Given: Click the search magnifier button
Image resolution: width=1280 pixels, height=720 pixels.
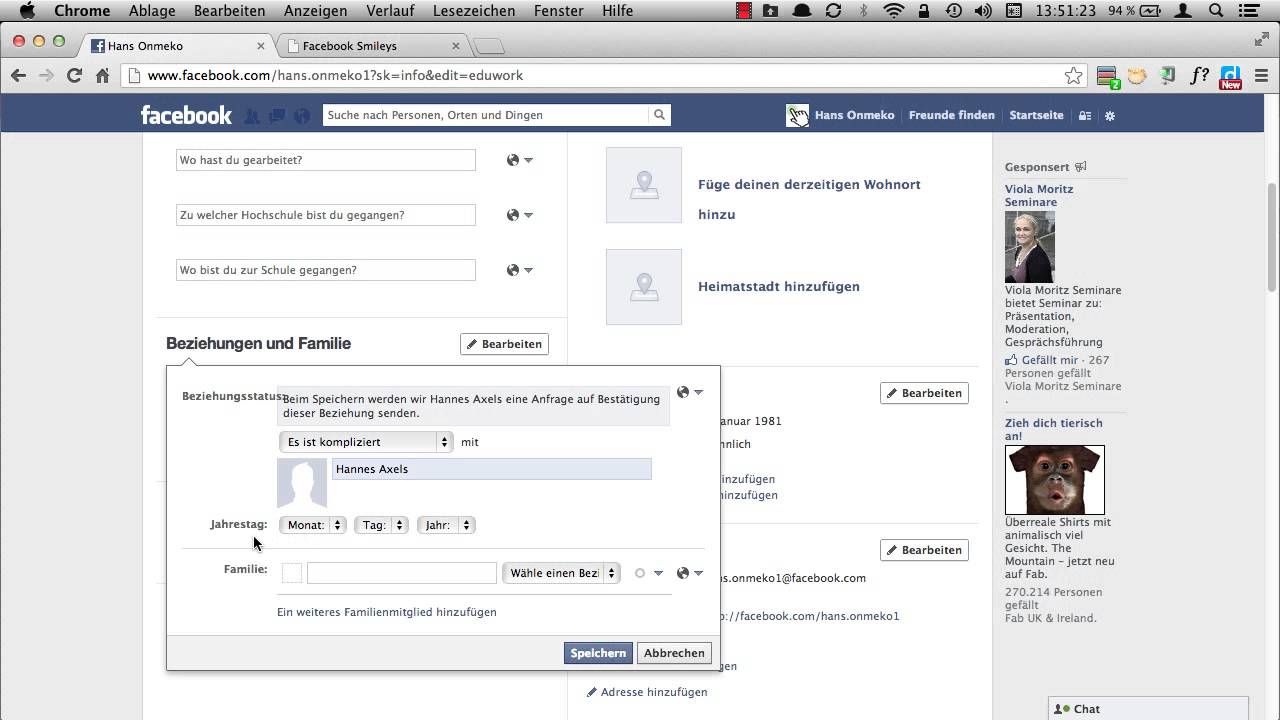Looking at the screenshot, I should [x=659, y=115].
